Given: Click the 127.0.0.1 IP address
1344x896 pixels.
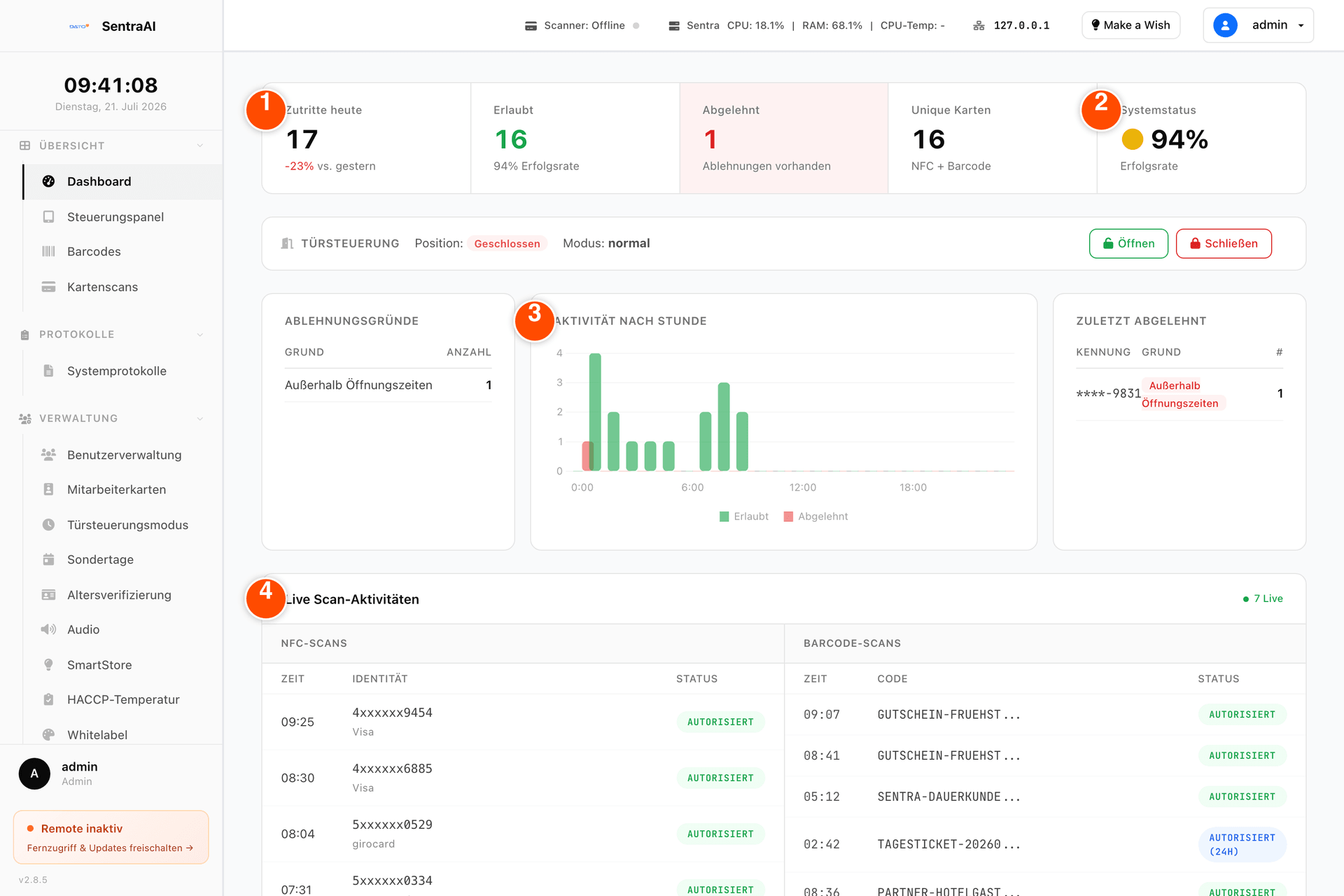Looking at the screenshot, I should pyautogui.click(x=1021, y=26).
